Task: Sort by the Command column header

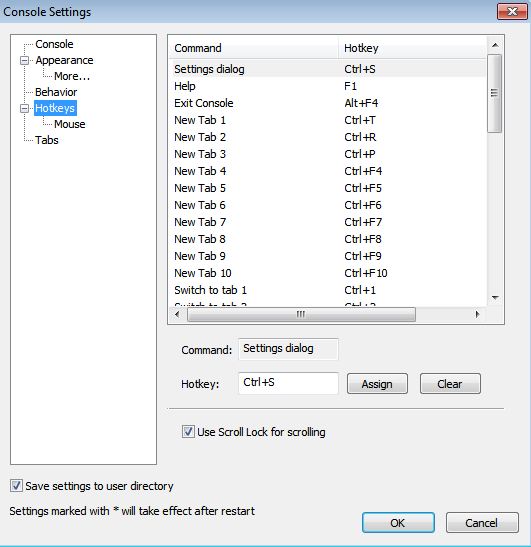Action: (254, 48)
